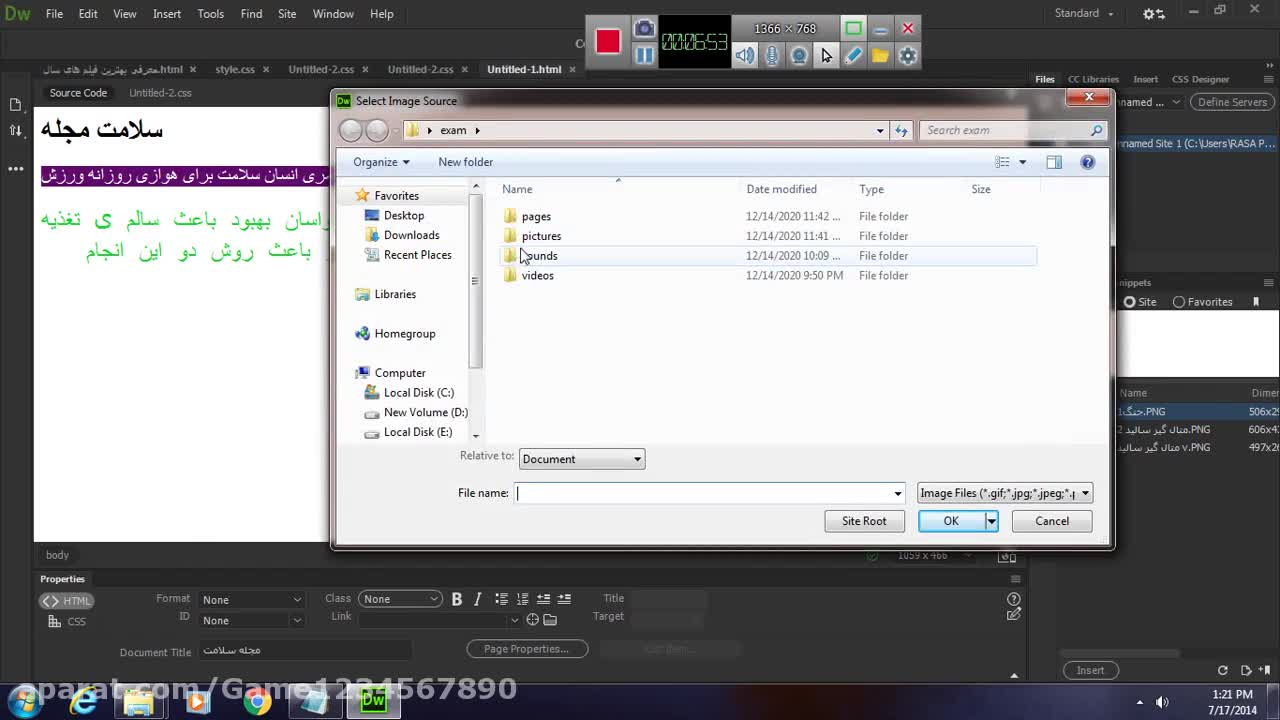The height and width of the screenshot is (720, 1280).
Task: Open the pictures folder
Action: pos(541,236)
